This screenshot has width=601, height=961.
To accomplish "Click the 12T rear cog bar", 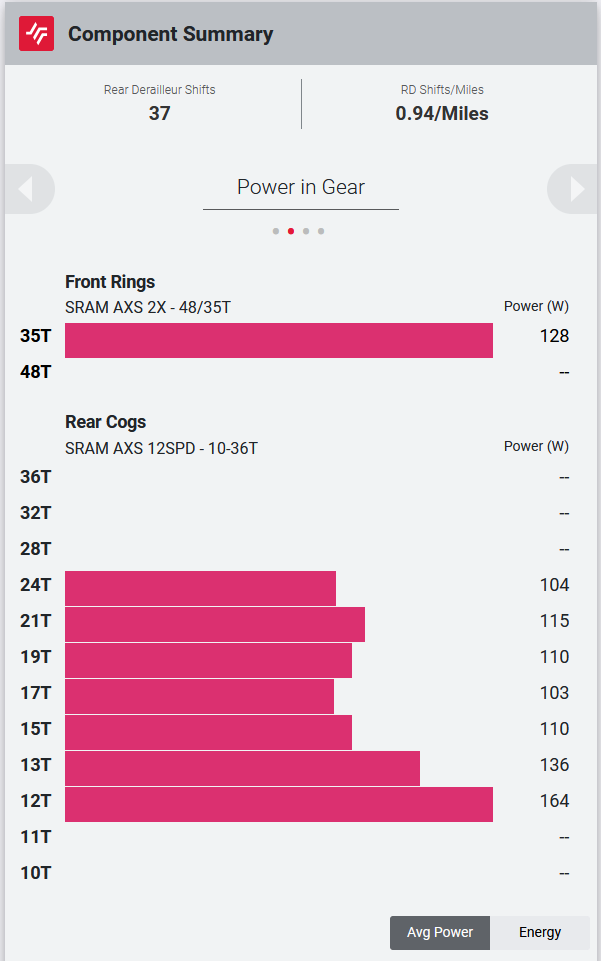I will [x=279, y=804].
